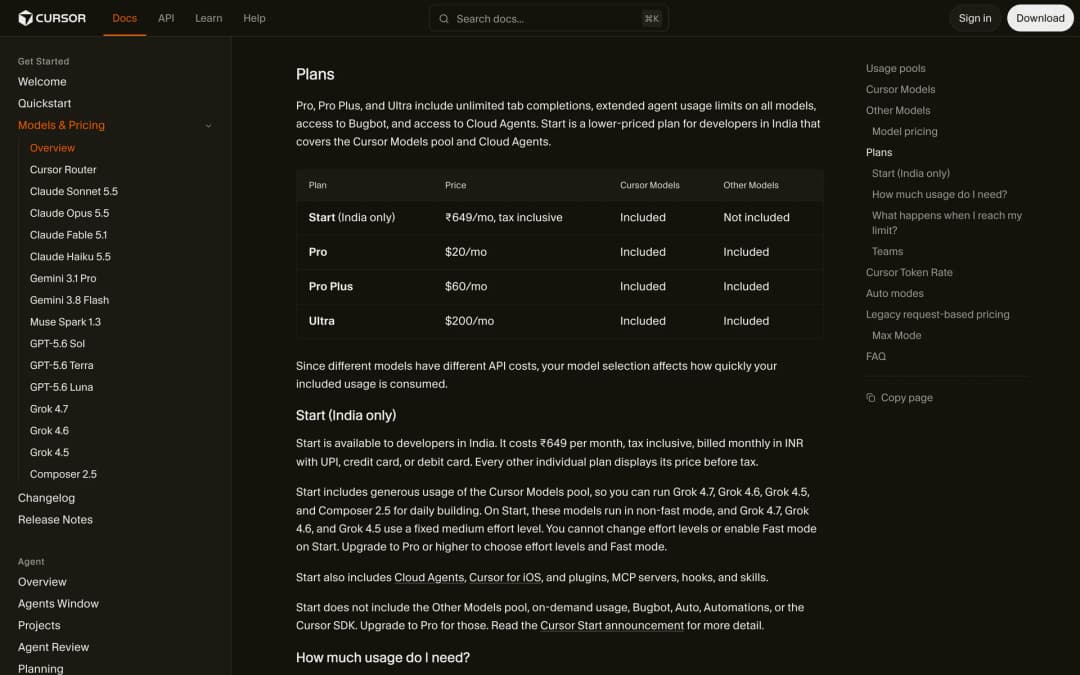The image size is (1080, 675).
Task: Jump to Auto modes section
Action: (895, 293)
